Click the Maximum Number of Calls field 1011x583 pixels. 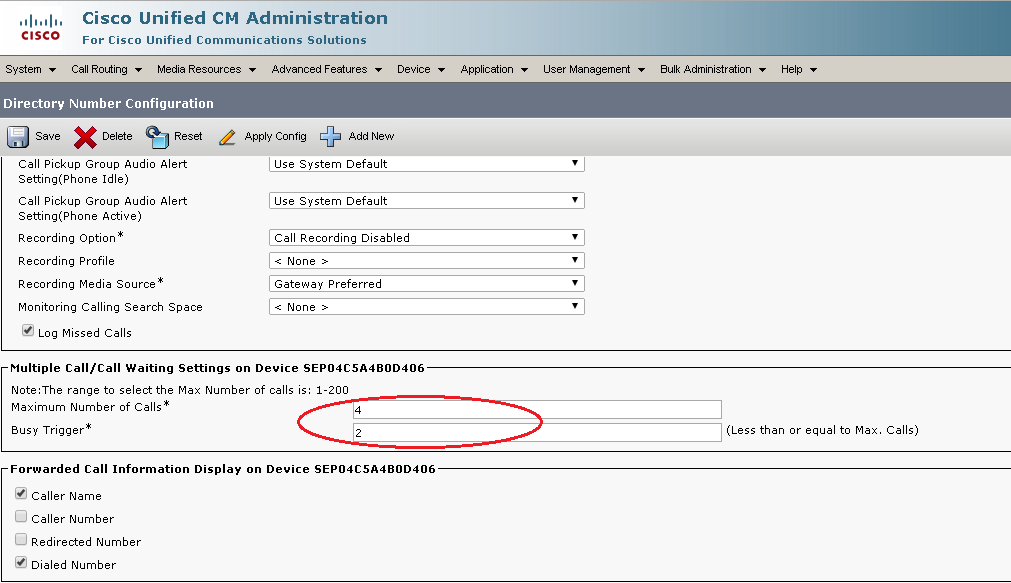[x=537, y=410]
